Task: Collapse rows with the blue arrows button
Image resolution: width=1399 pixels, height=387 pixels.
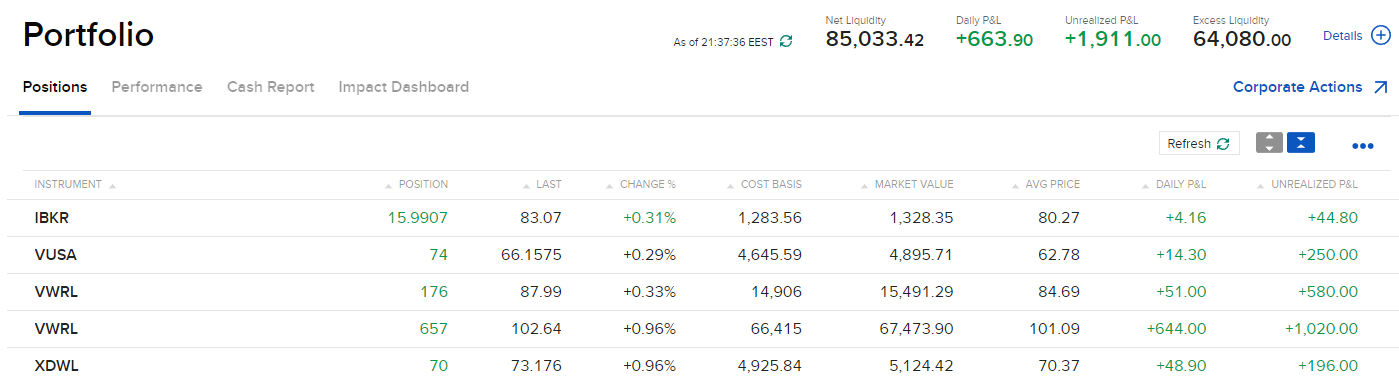Action: coord(1301,143)
